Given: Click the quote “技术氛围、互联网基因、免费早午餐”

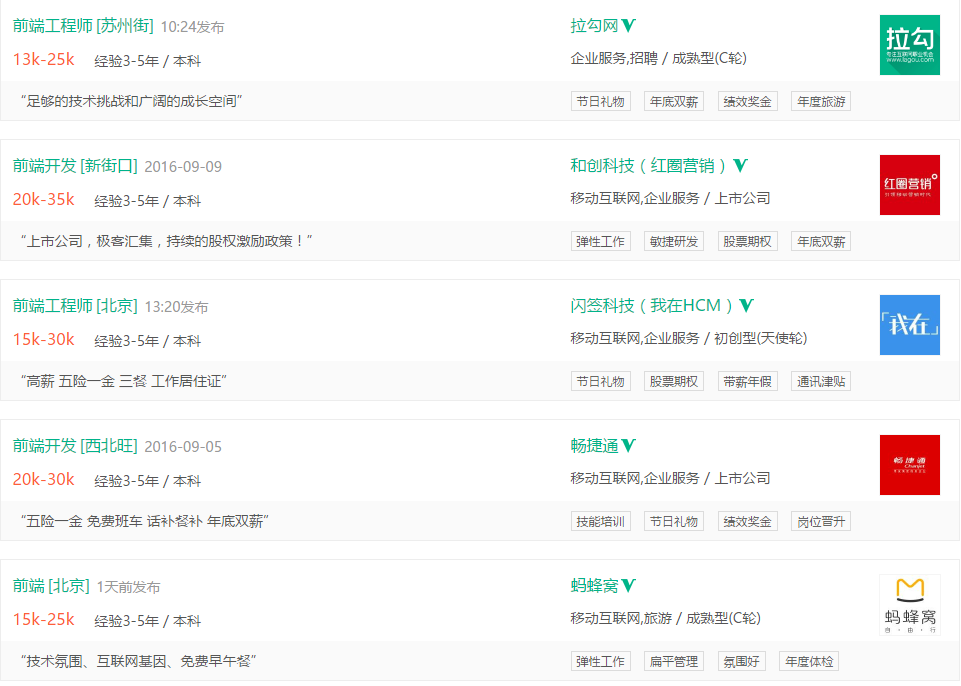Looking at the screenshot, I should [138, 661].
